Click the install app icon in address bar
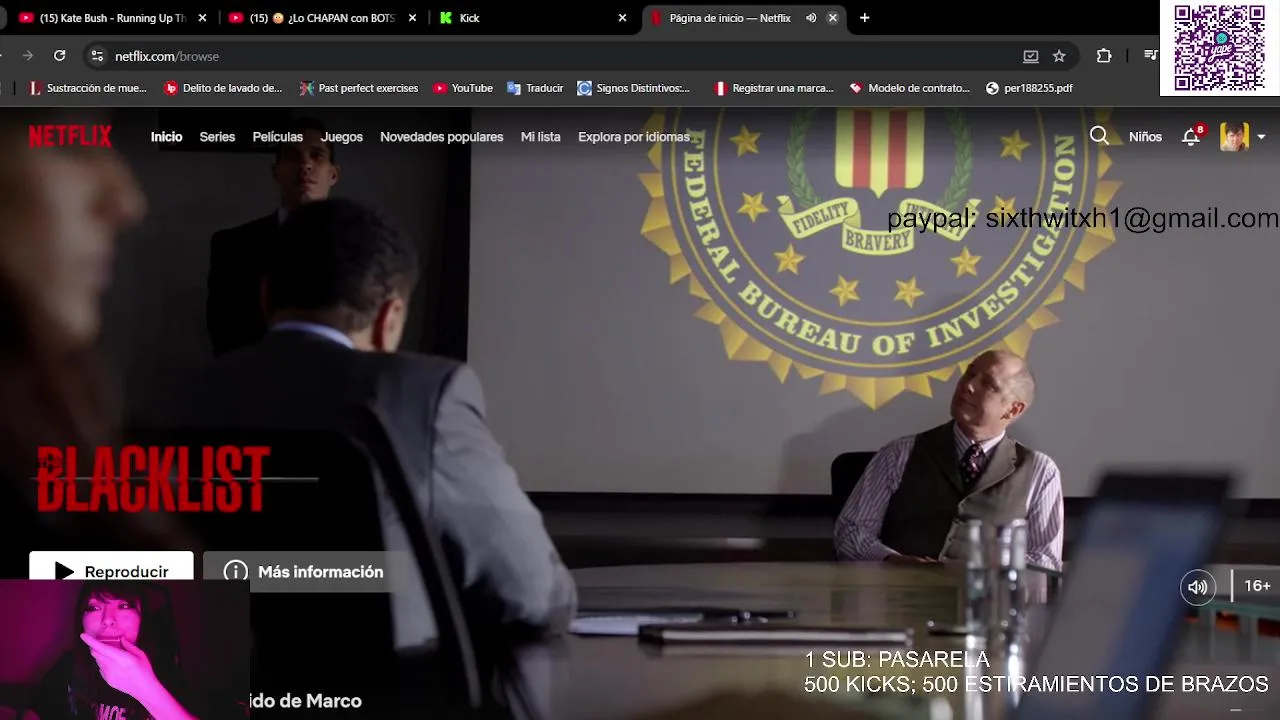The width and height of the screenshot is (1280, 720). pos(1030,56)
